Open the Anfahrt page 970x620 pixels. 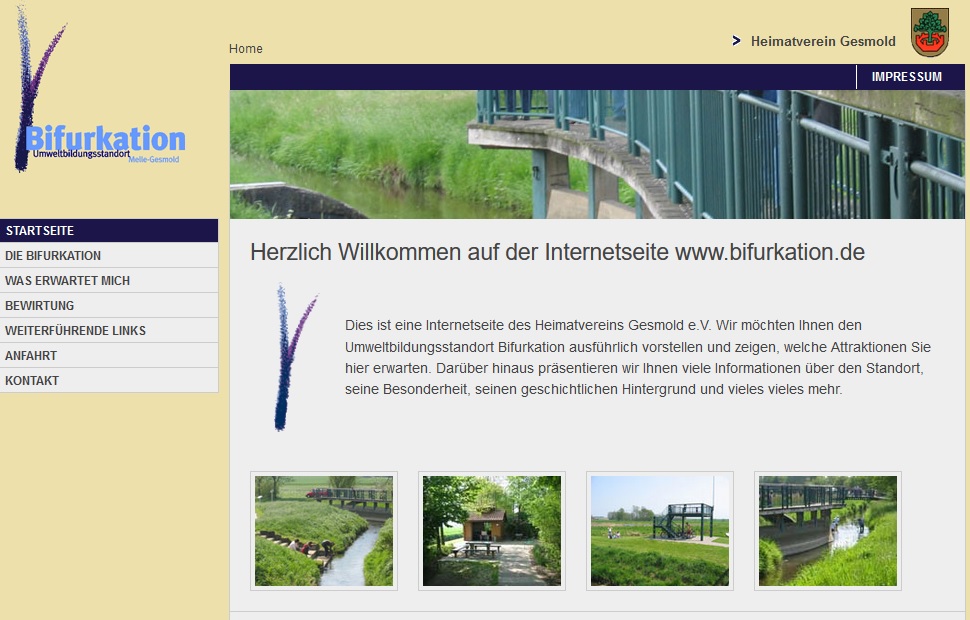pos(109,355)
